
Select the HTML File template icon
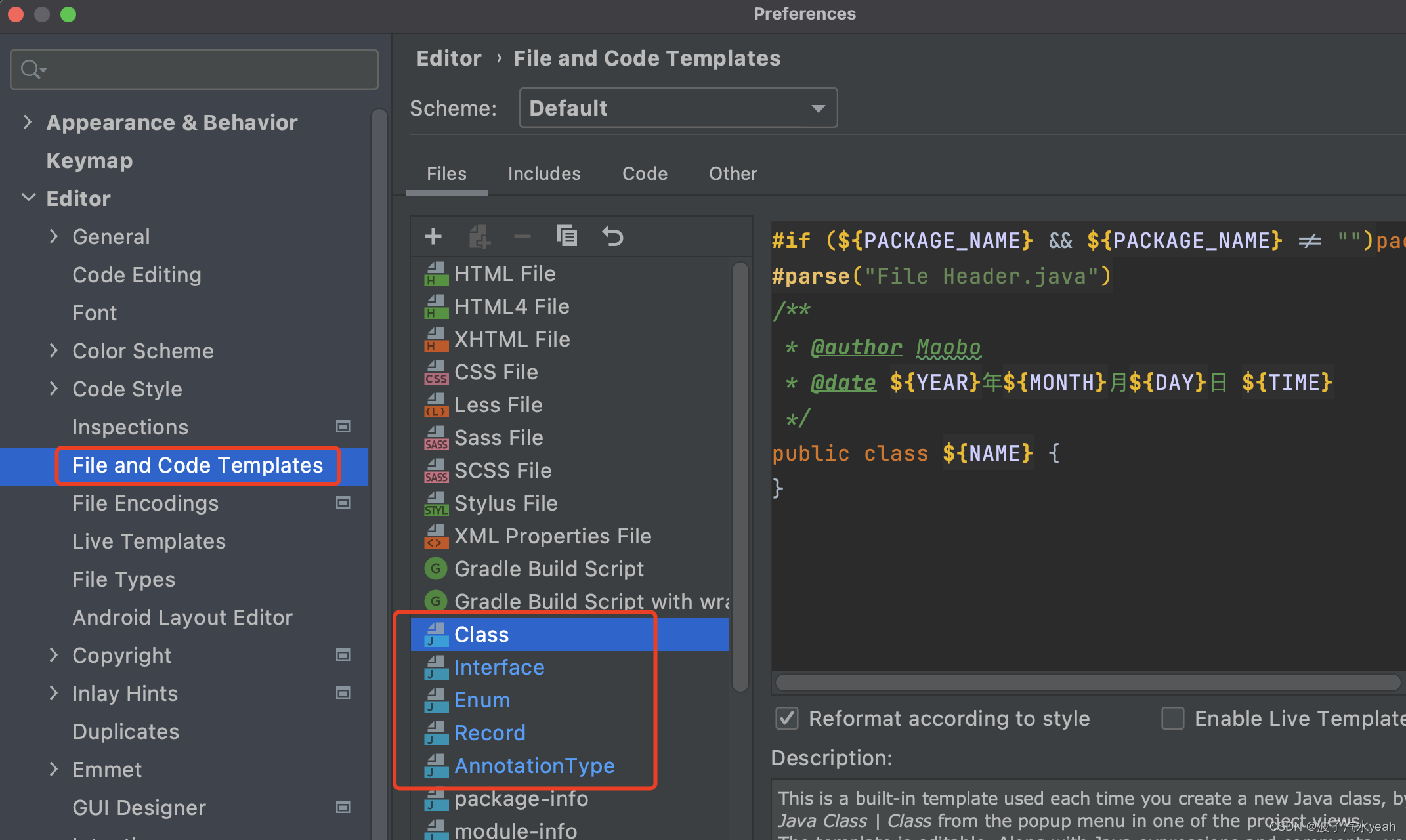click(x=436, y=274)
